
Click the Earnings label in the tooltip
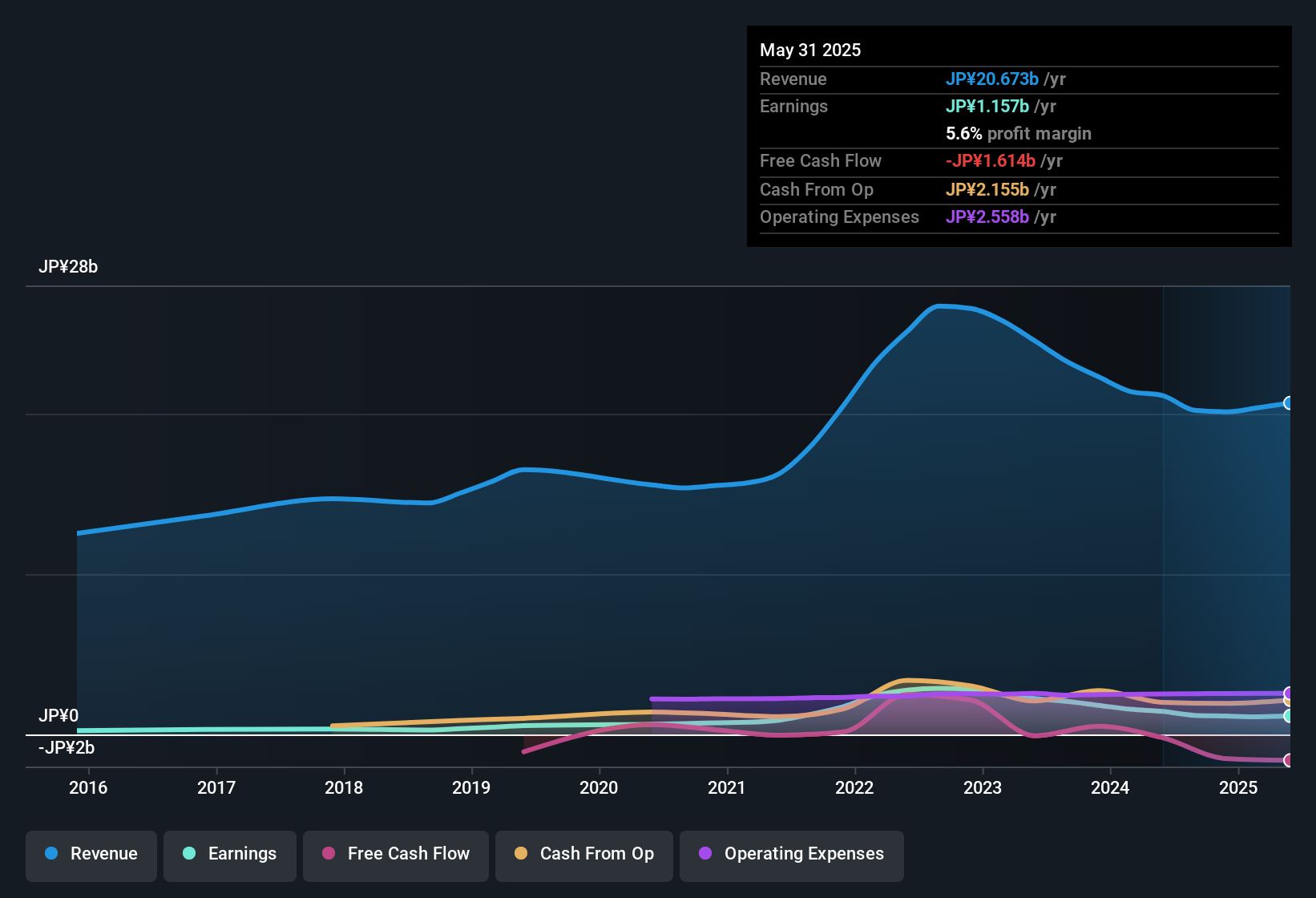(x=793, y=107)
